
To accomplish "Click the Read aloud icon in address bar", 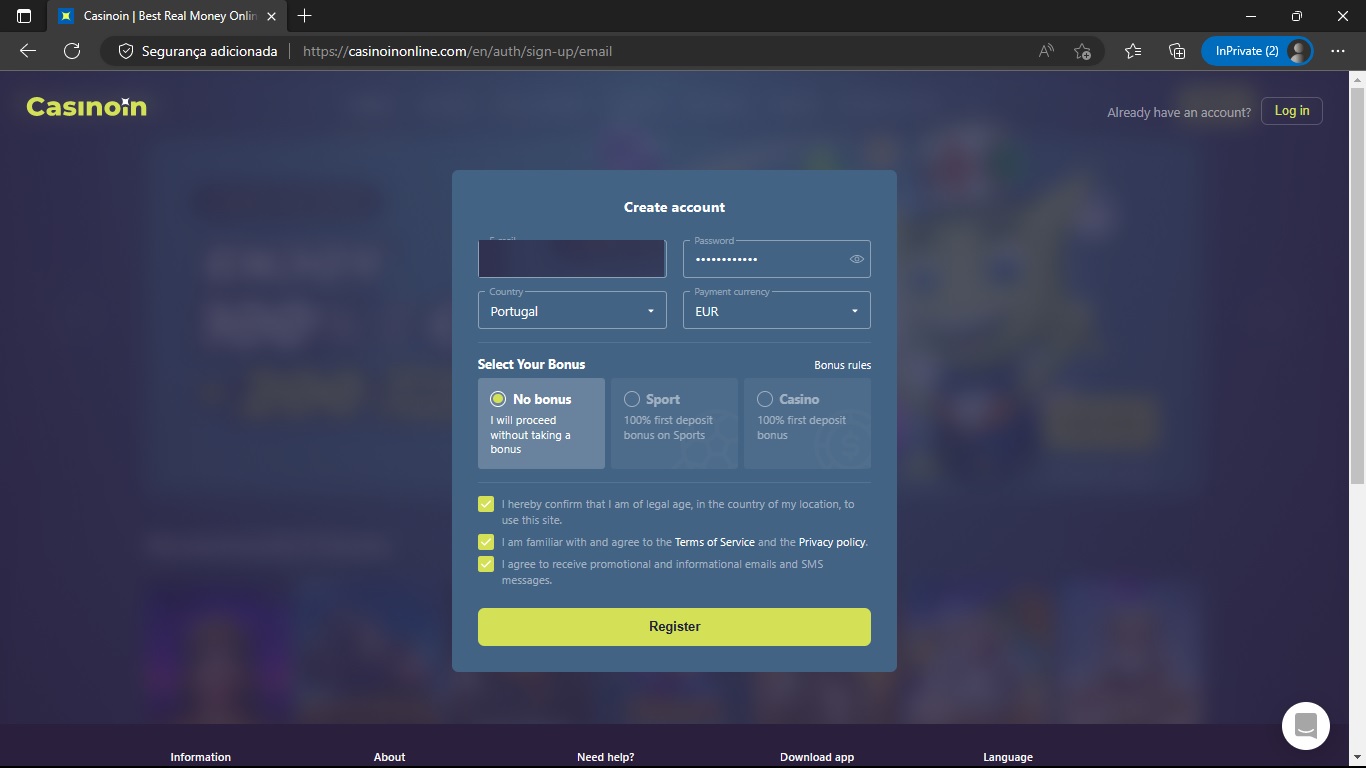I will pyautogui.click(x=1046, y=51).
